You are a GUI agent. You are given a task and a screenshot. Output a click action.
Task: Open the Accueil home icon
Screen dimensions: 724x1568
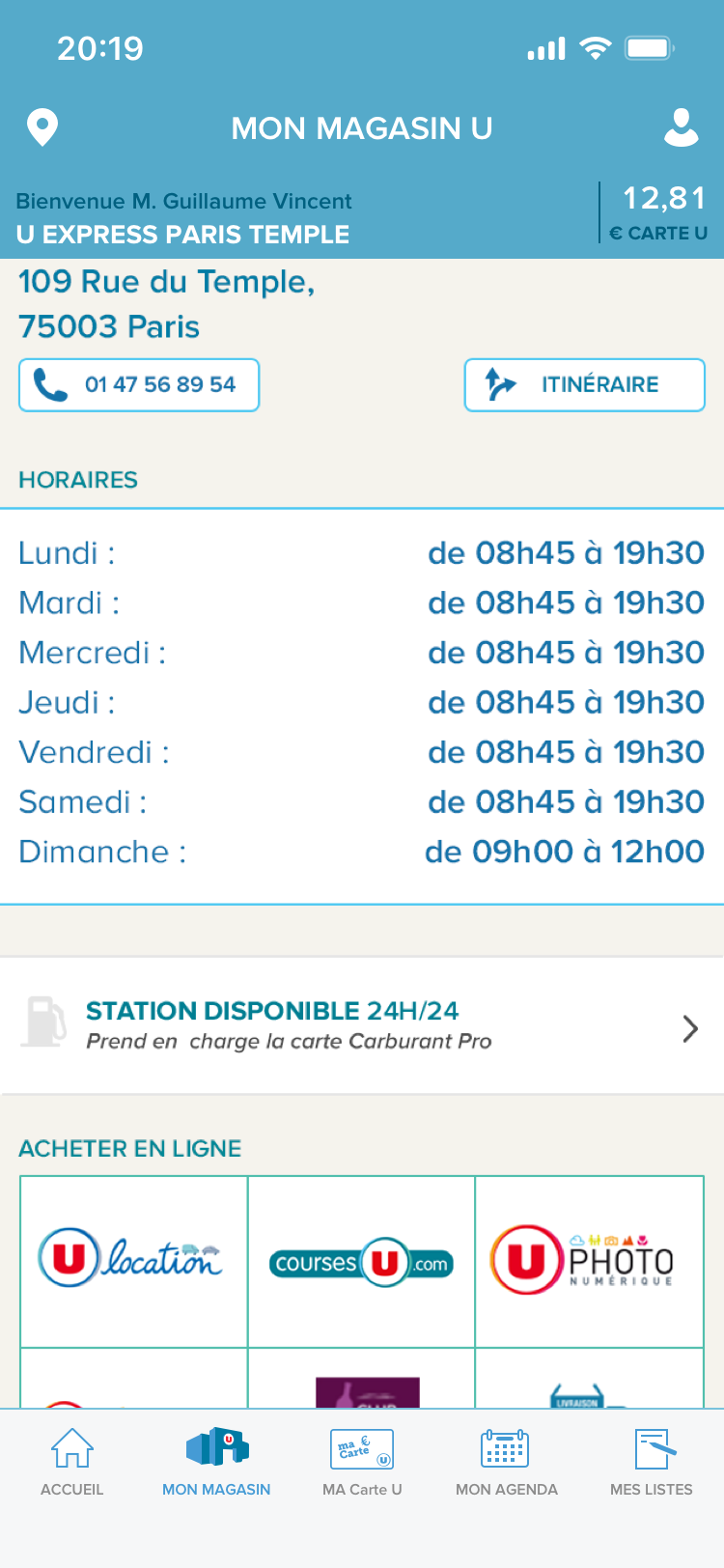pyautogui.click(x=71, y=1448)
